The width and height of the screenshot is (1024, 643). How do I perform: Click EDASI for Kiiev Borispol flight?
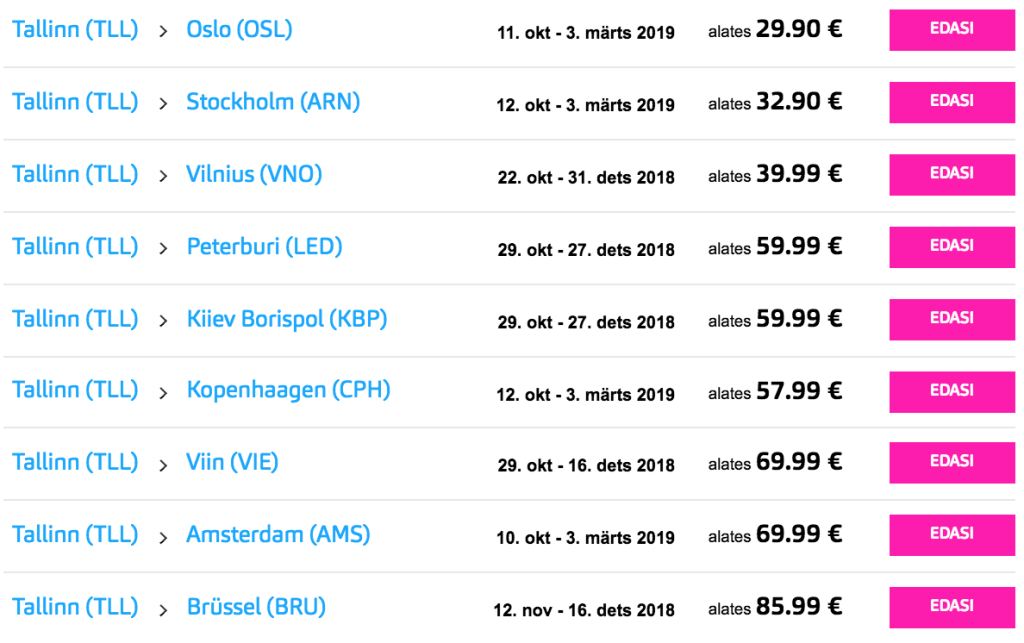point(951,319)
